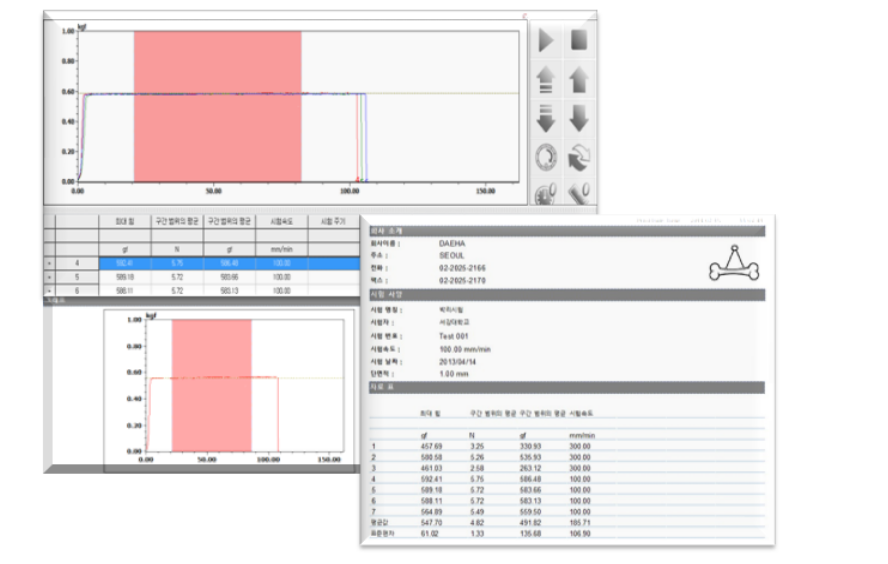888x564 pixels.
Task: Select row header 4 in data table
Action: click(x=78, y=263)
